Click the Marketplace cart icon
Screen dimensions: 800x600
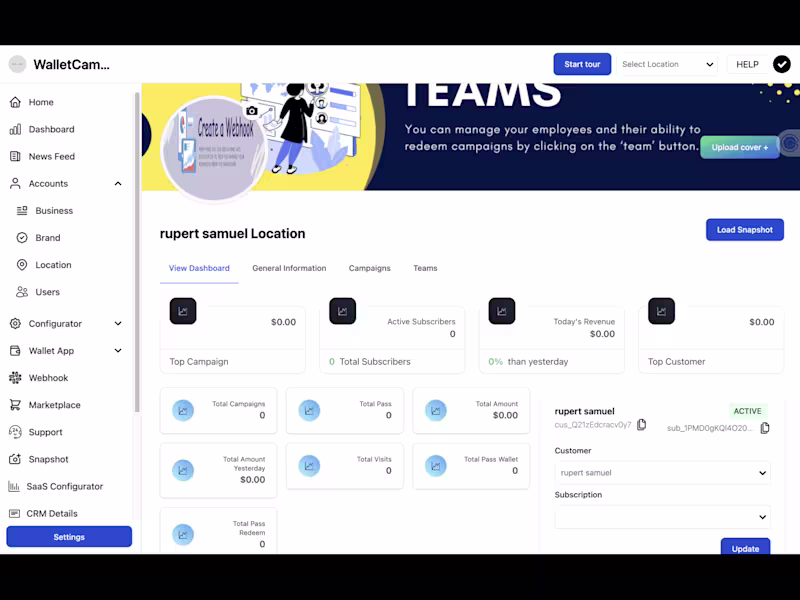(15, 405)
